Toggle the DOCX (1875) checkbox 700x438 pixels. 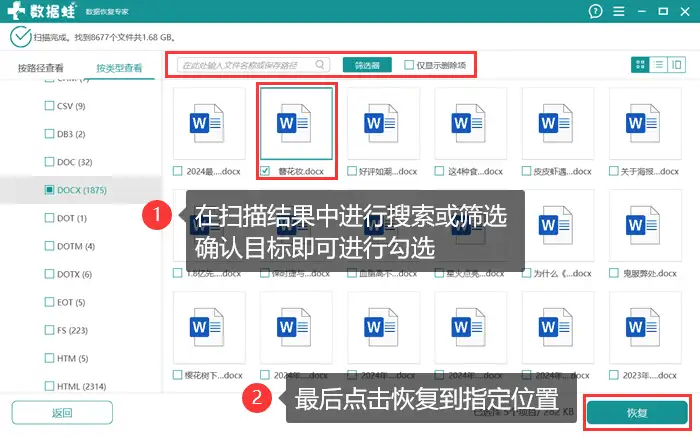(50, 190)
